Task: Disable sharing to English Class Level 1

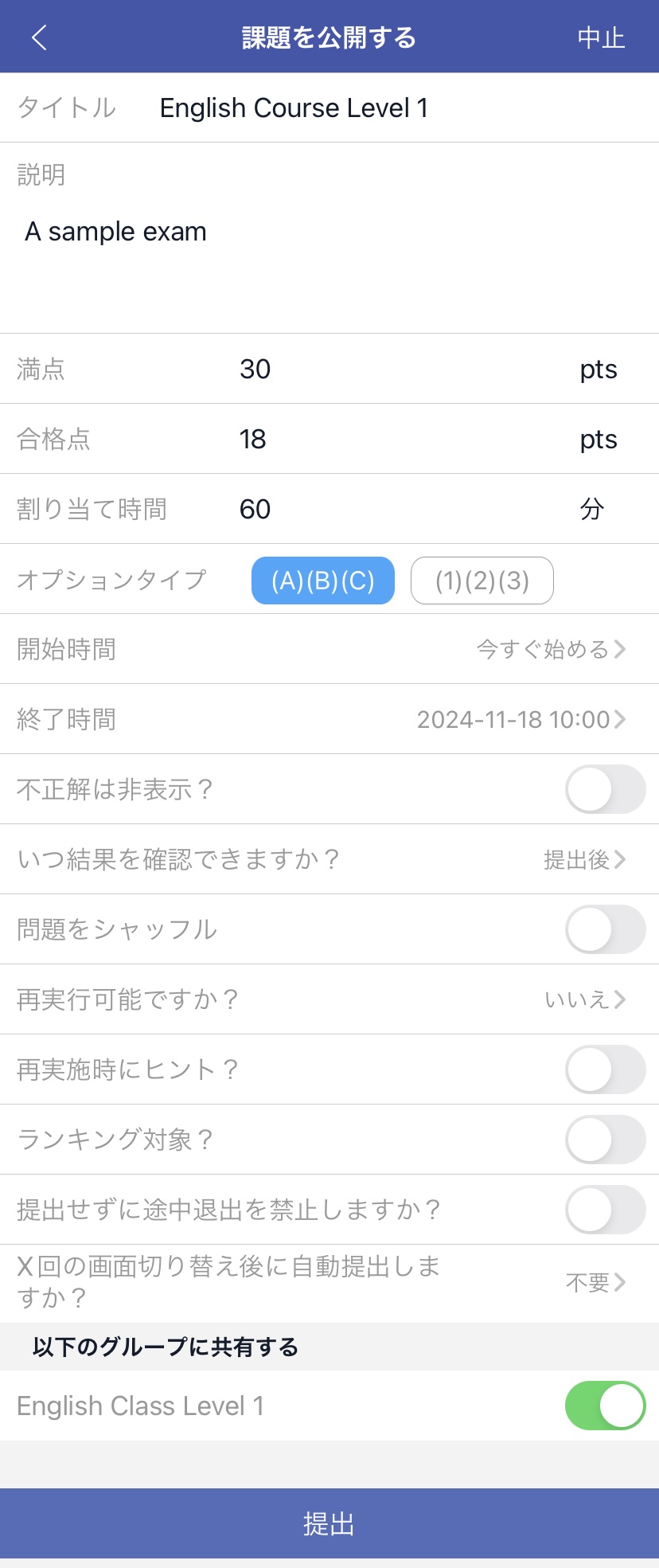Action: pyautogui.click(x=605, y=1406)
